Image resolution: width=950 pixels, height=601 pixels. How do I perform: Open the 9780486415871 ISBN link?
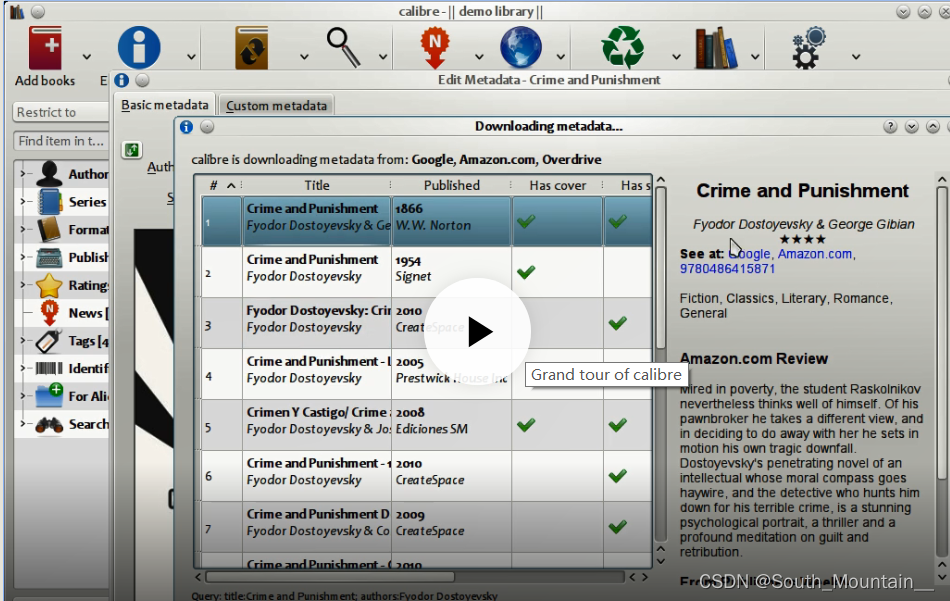point(727,269)
